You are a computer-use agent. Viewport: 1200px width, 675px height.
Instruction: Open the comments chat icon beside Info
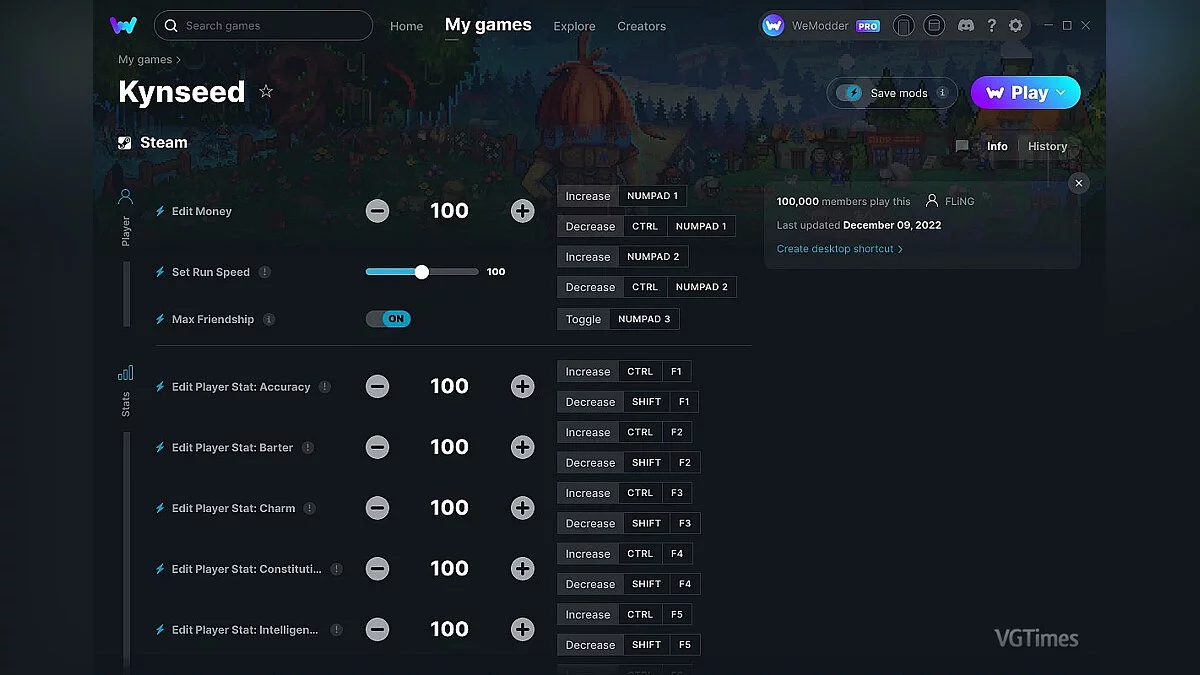click(x=962, y=146)
